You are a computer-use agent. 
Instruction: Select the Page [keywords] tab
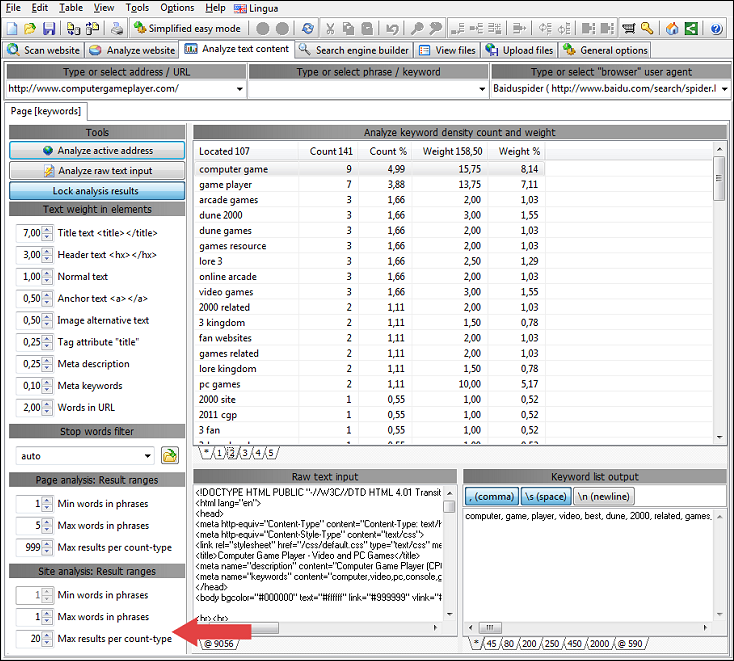(46, 111)
